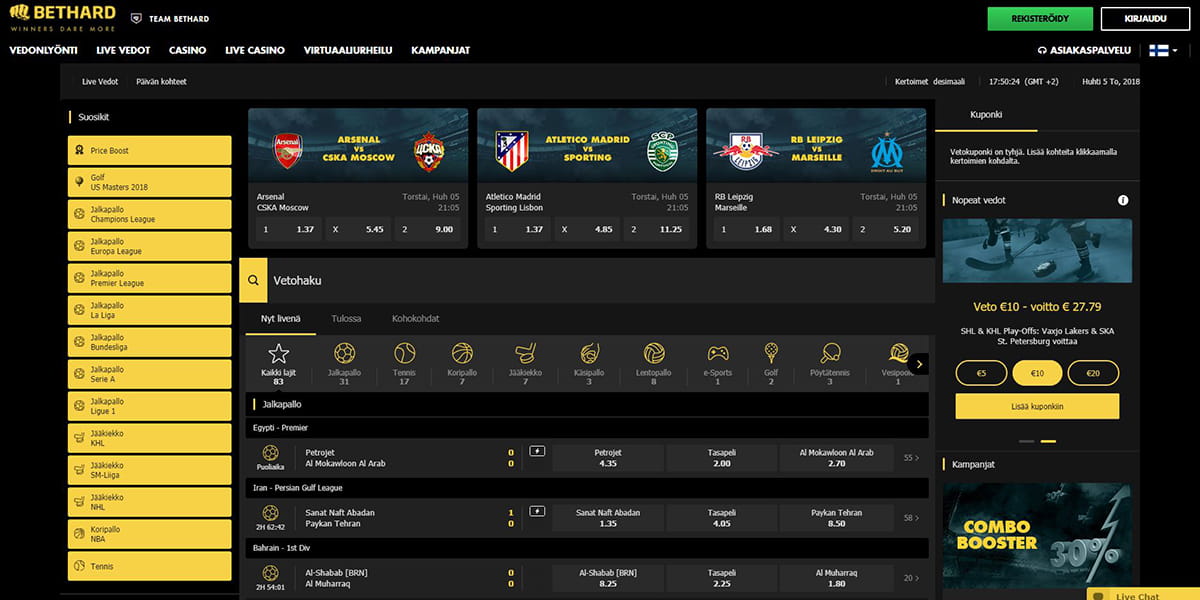Bet on Arsenal win at 1.37

[x=289, y=229]
